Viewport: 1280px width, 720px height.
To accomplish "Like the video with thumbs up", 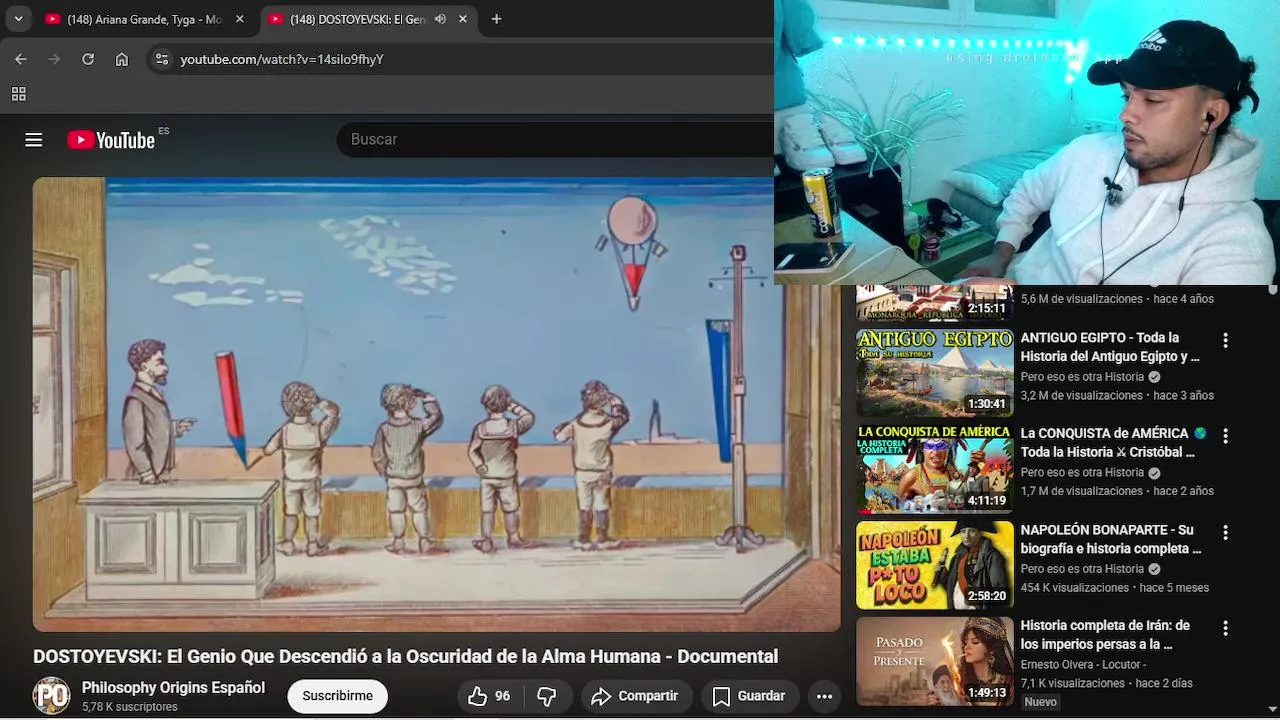I will tap(478, 696).
